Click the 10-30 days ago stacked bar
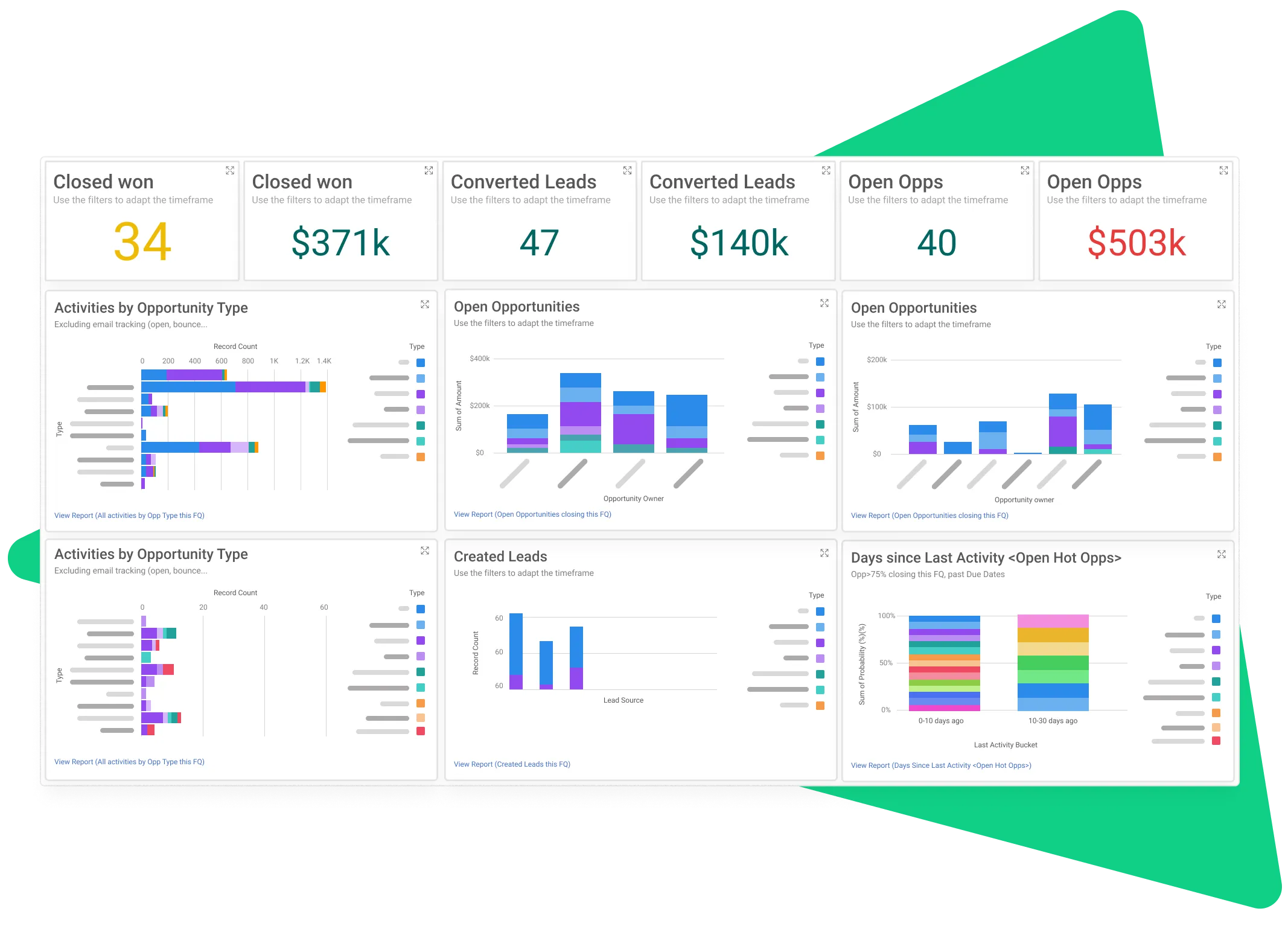 1053,663
